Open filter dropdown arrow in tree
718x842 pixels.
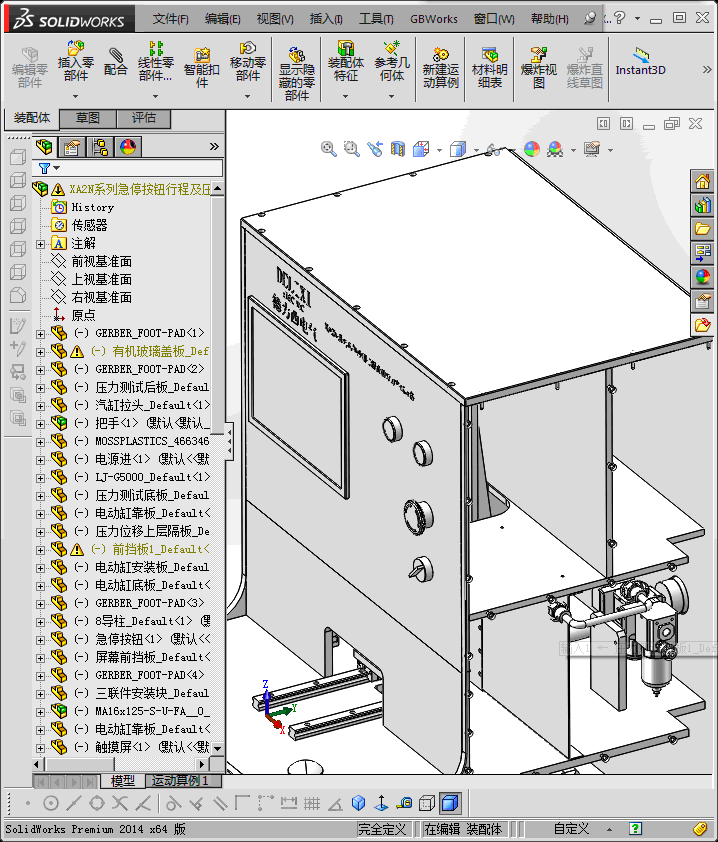pos(56,168)
